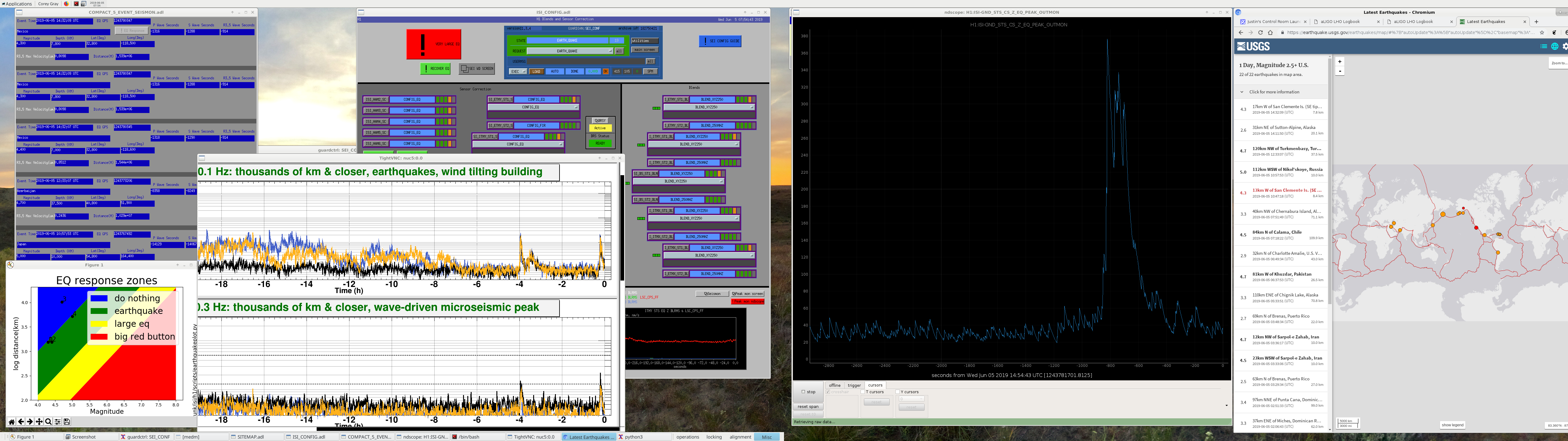
Task: Click the USGS logo
Action: click(x=1254, y=46)
